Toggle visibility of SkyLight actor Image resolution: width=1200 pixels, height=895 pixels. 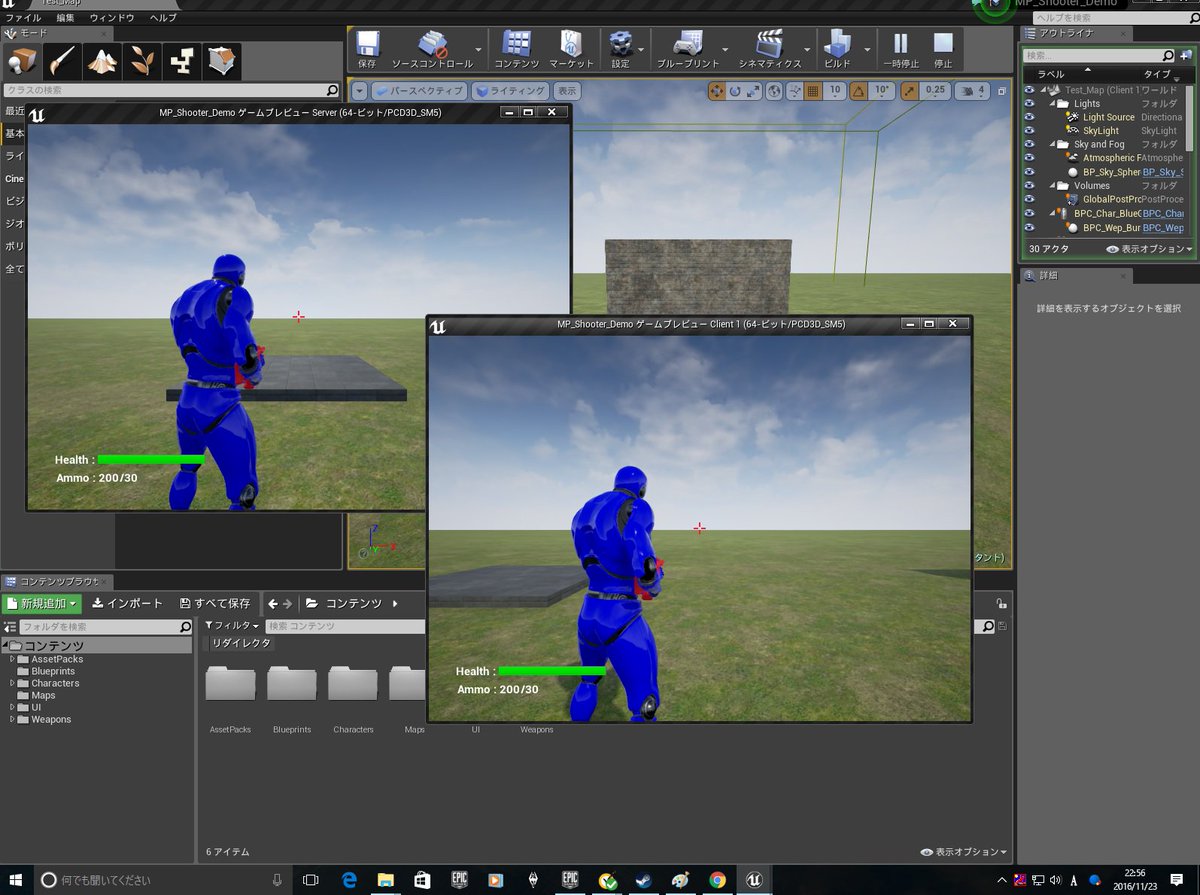click(x=1029, y=131)
